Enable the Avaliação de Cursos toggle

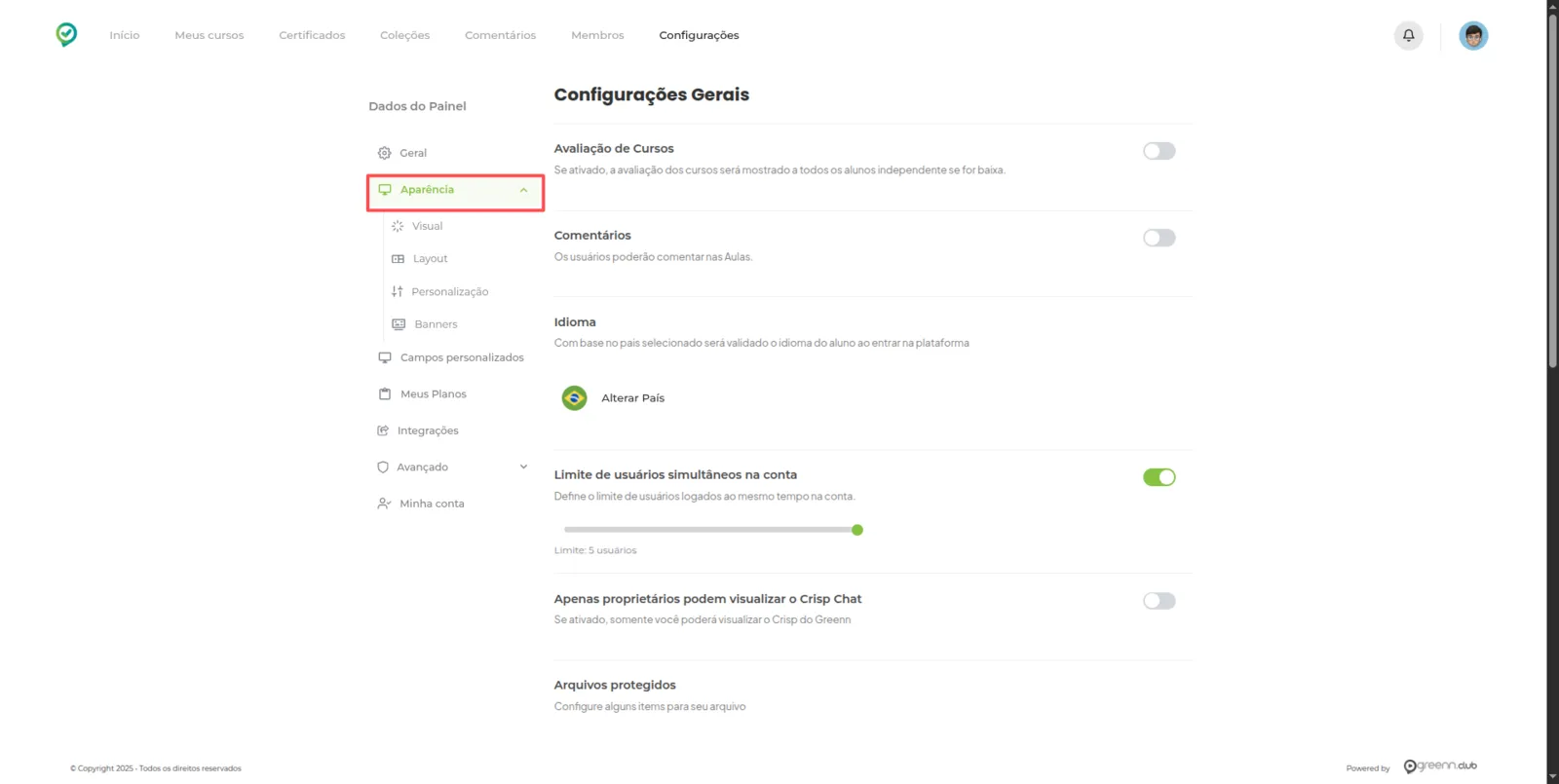(x=1160, y=151)
